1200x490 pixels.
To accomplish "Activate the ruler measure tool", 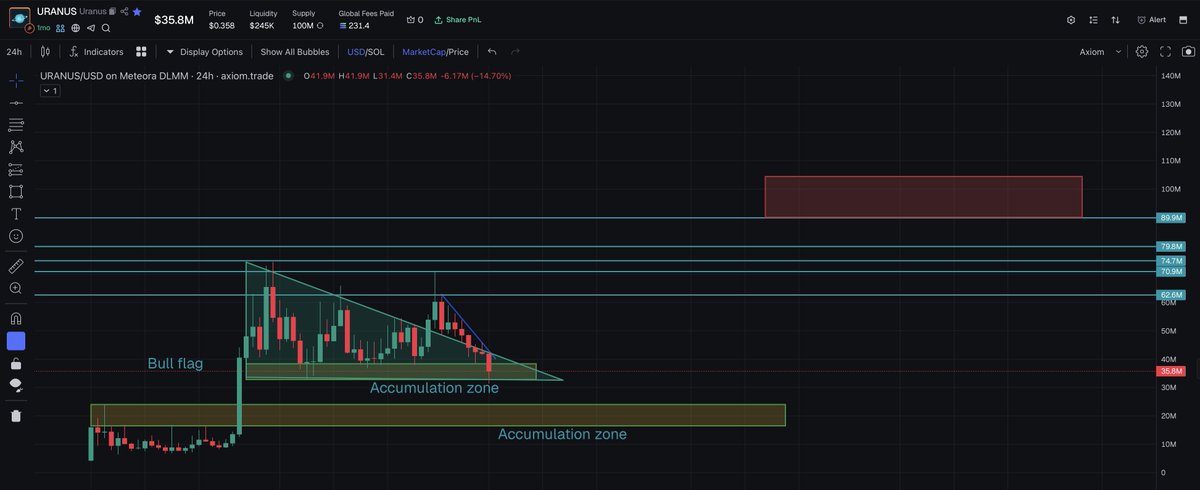I will 16,266.
